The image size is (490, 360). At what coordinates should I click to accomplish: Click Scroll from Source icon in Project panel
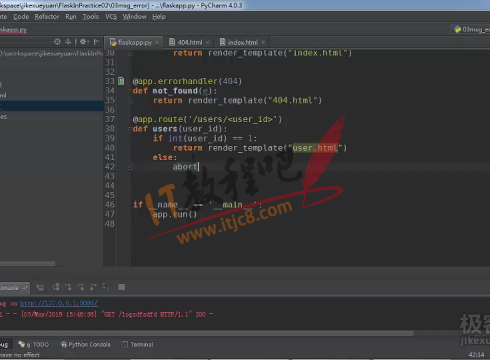click(57, 42)
